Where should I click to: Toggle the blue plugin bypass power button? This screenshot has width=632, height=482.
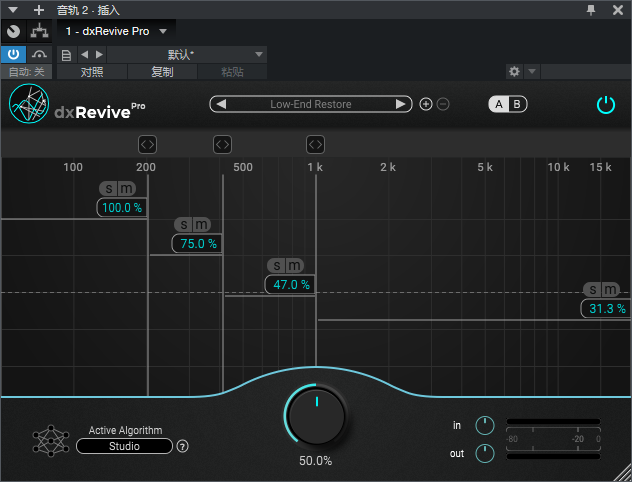[x=13, y=54]
